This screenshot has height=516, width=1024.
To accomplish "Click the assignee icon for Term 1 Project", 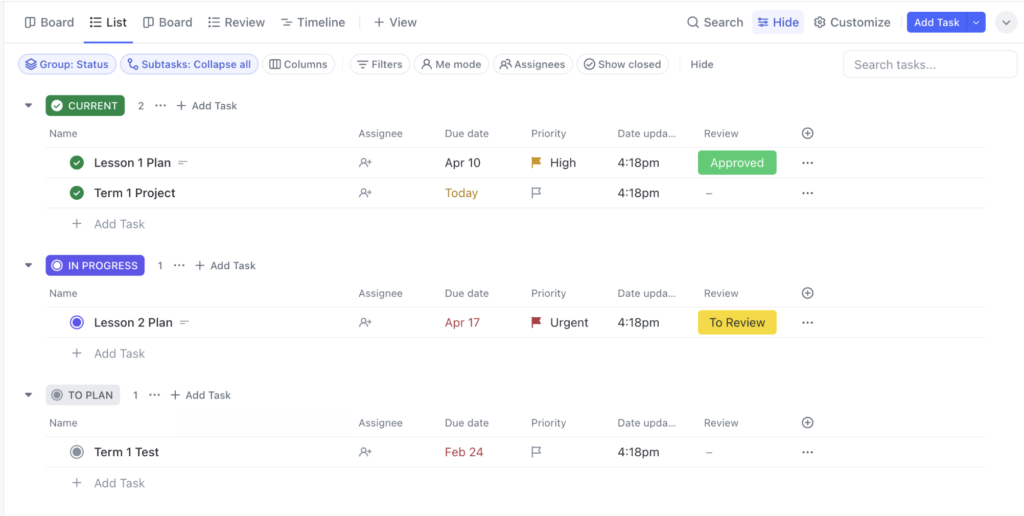I will pos(365,193).
